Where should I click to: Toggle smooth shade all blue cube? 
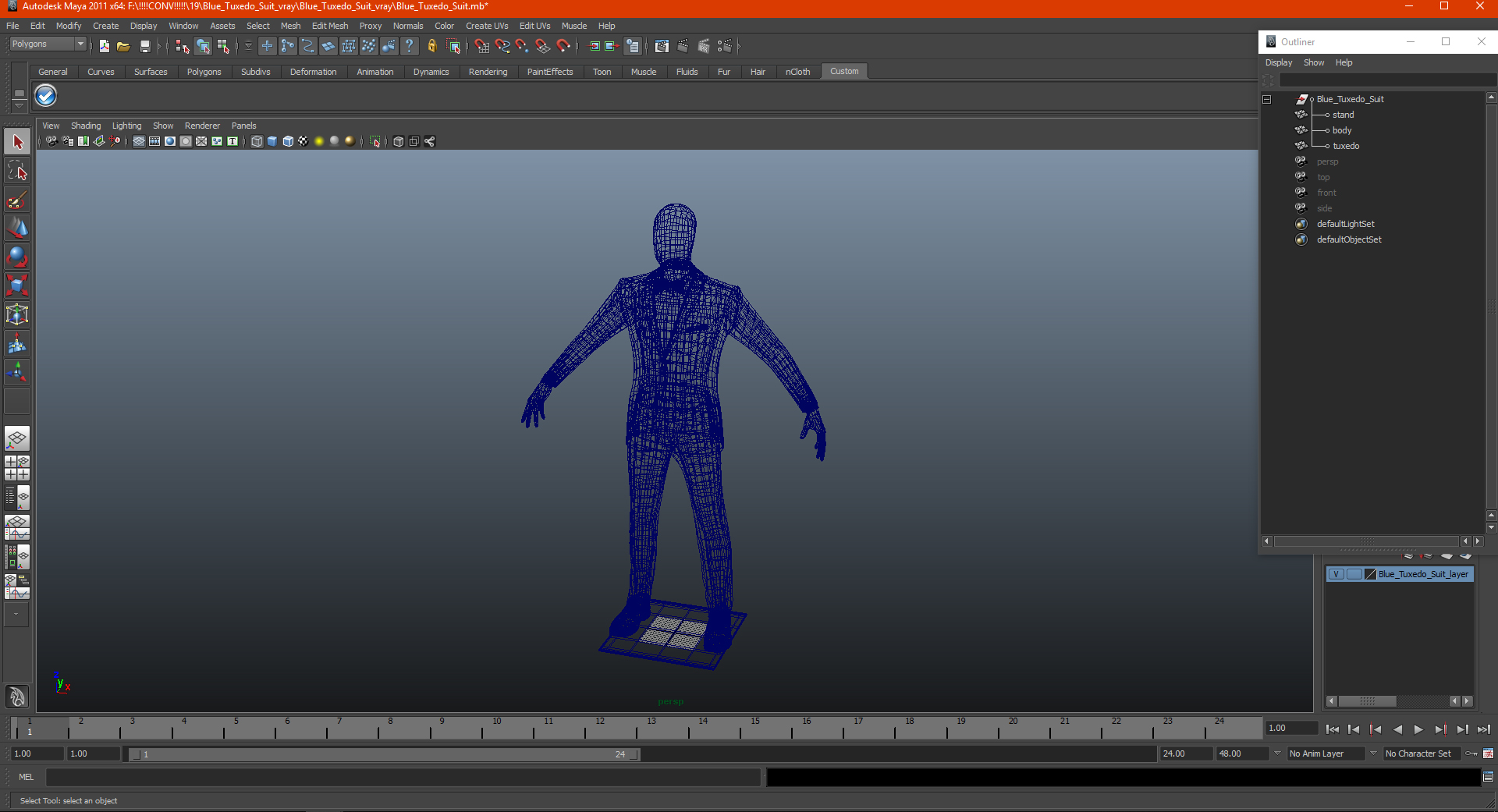click(272, 141)
